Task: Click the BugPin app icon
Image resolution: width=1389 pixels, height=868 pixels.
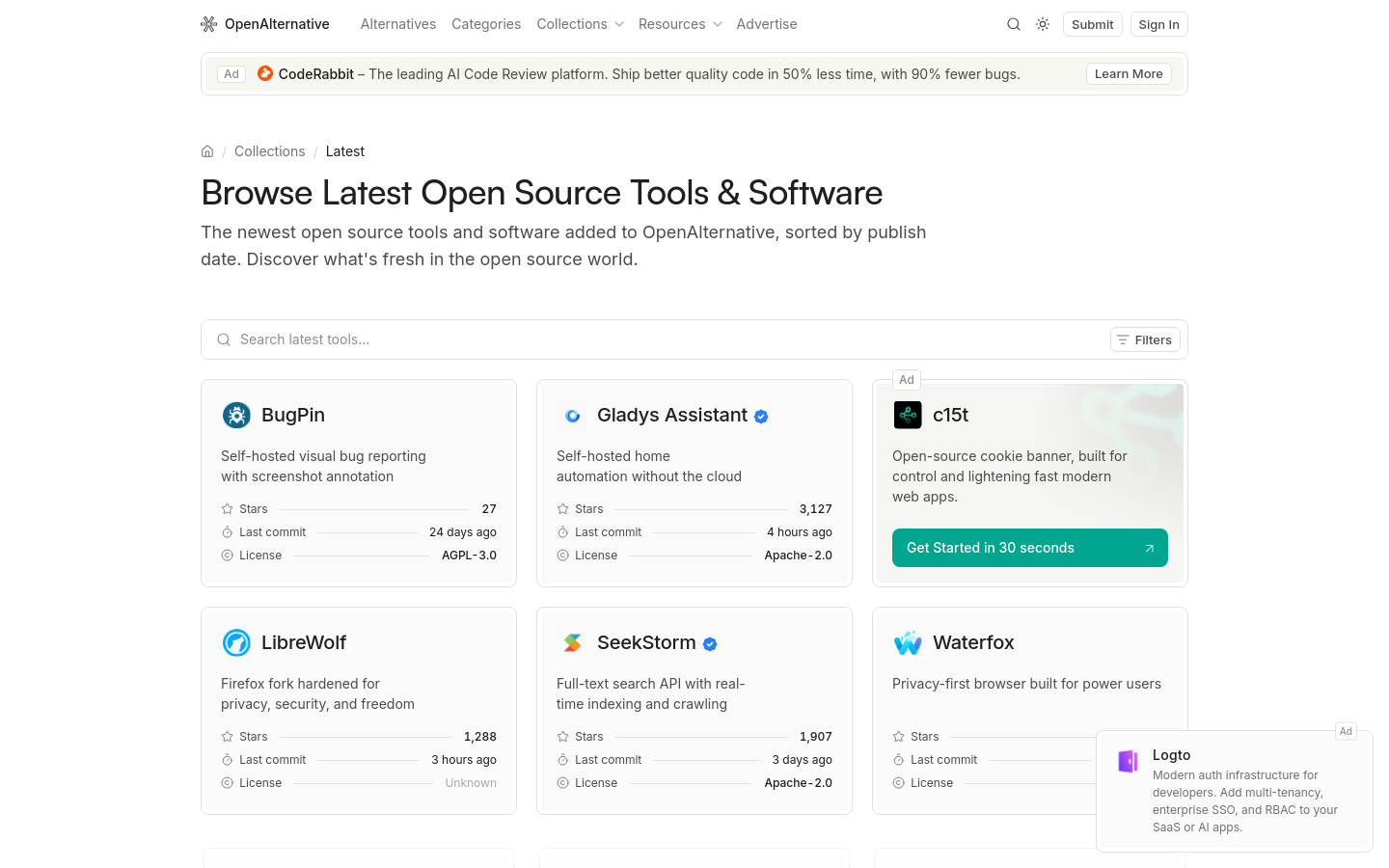Action: [236, 415]
